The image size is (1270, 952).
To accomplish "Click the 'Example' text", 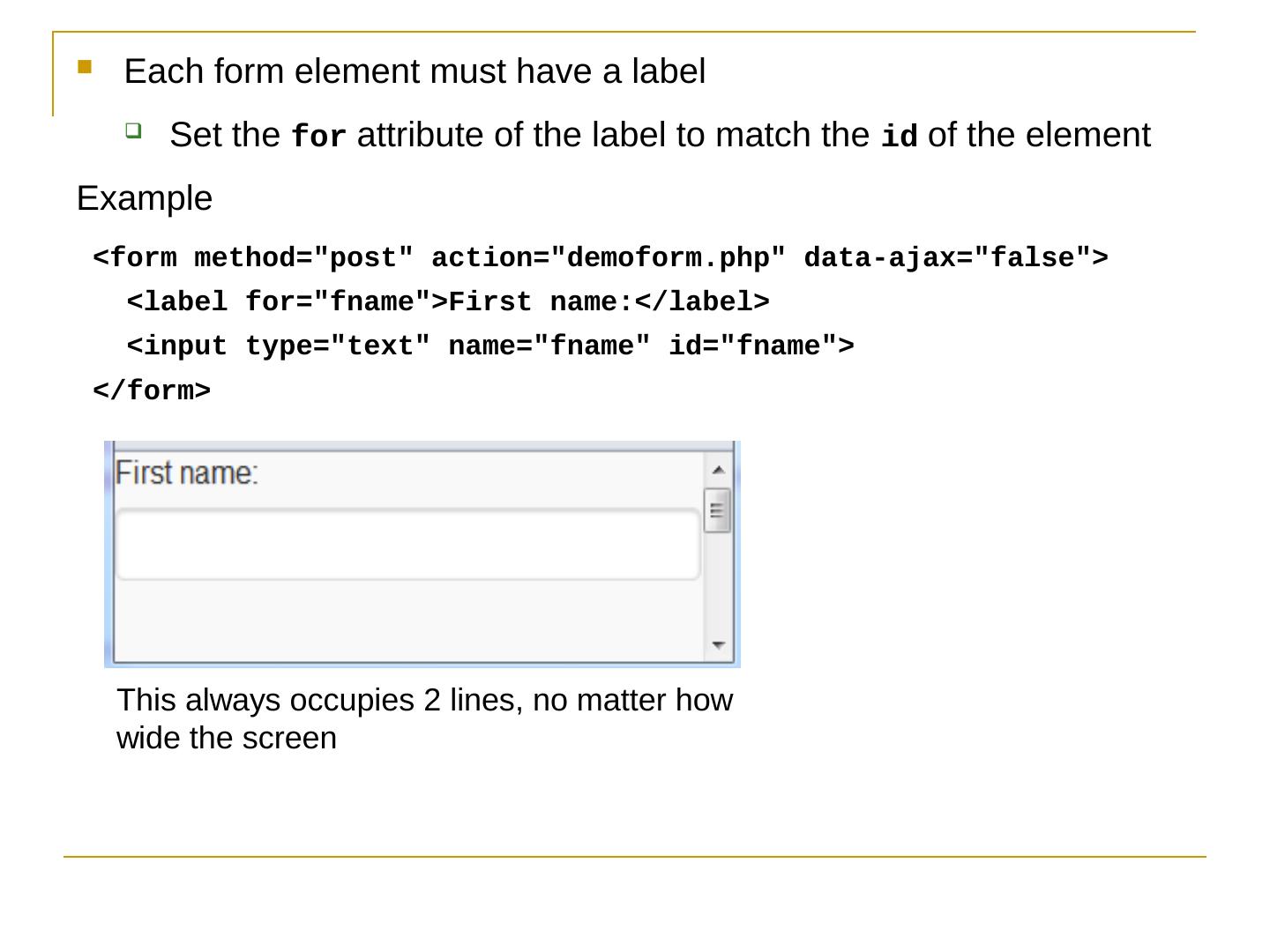I will coord(145,198).
